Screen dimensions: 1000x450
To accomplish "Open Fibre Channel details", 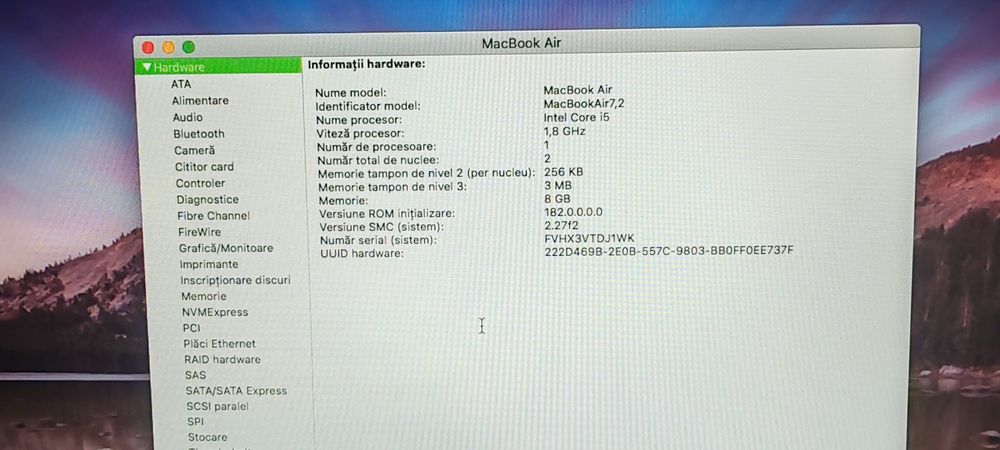I will click(214, 216).
